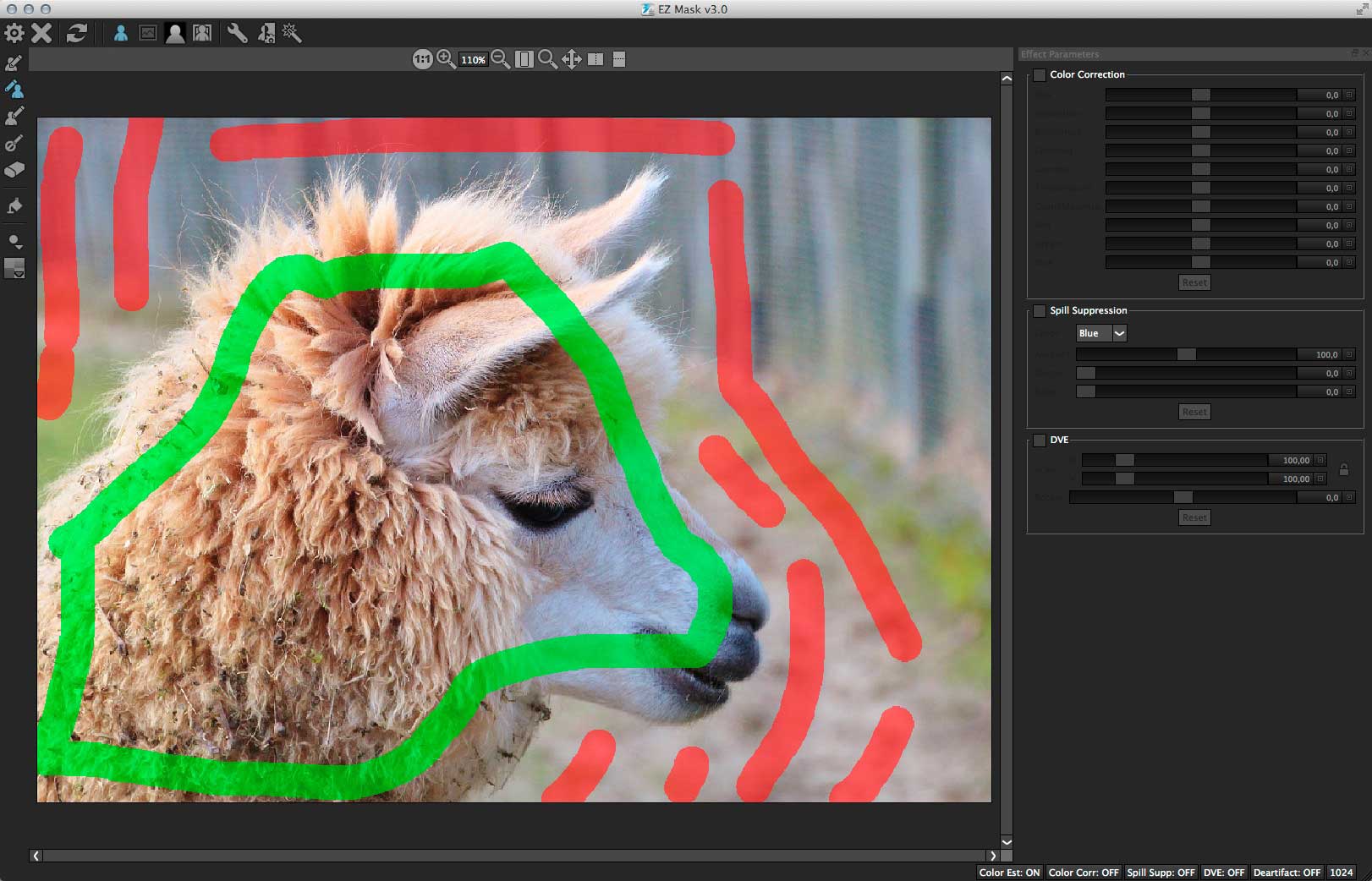
Task: Select the wrench tool icon
Action: pos(237,34)
